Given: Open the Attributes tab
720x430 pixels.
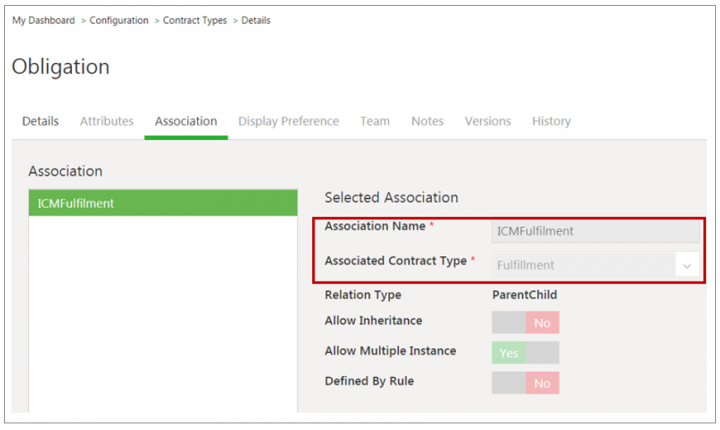Looking at the screenshot, I should (x=106, y=121).
